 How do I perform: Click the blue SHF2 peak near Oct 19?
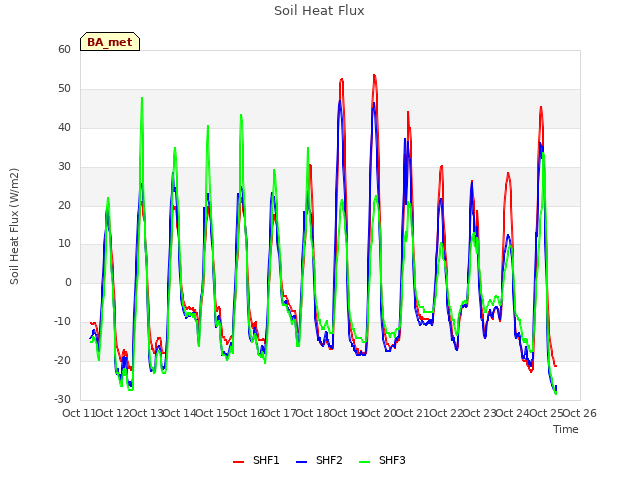[340, 101]
